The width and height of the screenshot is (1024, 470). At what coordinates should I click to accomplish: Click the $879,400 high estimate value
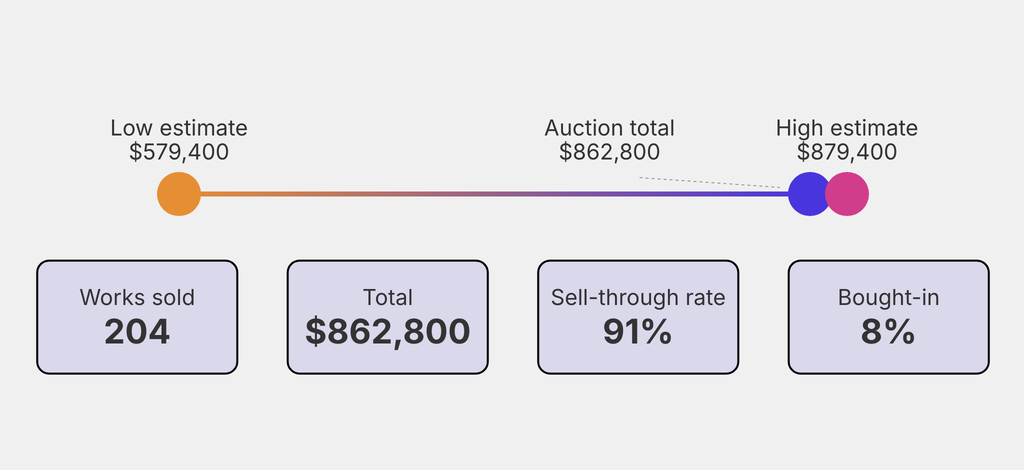coord(847,152)
